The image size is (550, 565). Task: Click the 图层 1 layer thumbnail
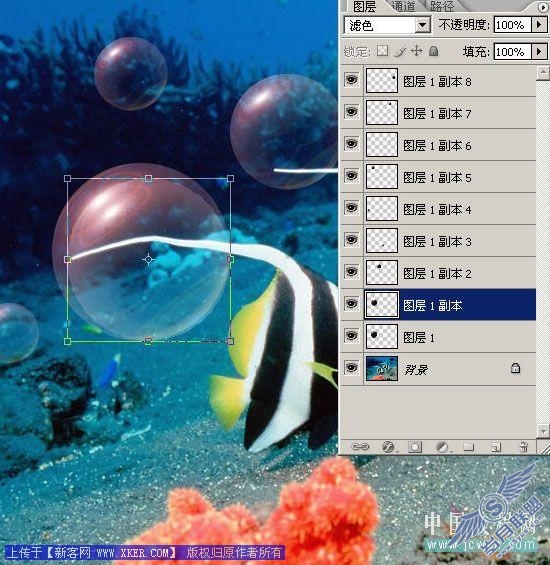(x=382, y=337)
